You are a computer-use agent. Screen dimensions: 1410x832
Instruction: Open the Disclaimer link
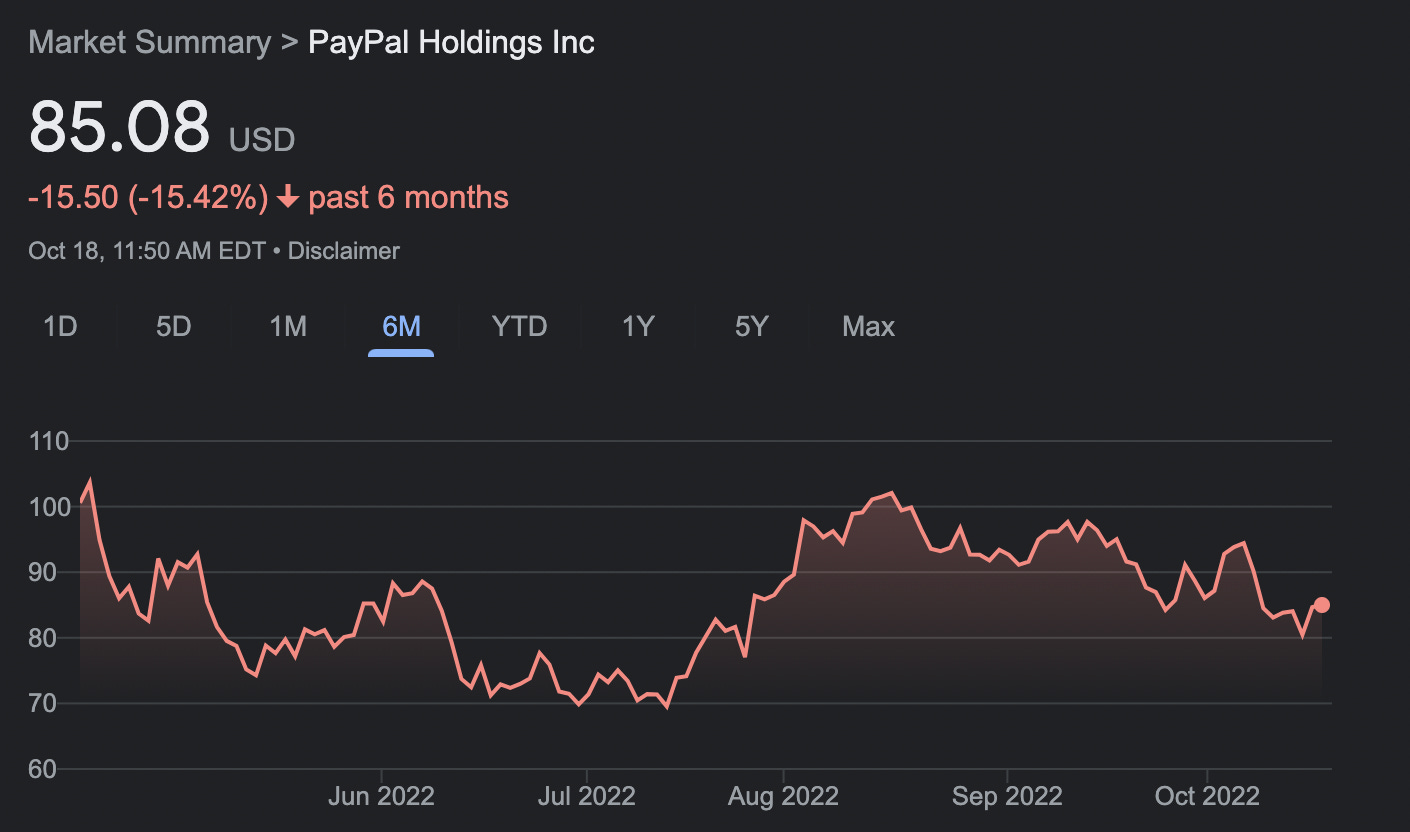click(343, 251)
